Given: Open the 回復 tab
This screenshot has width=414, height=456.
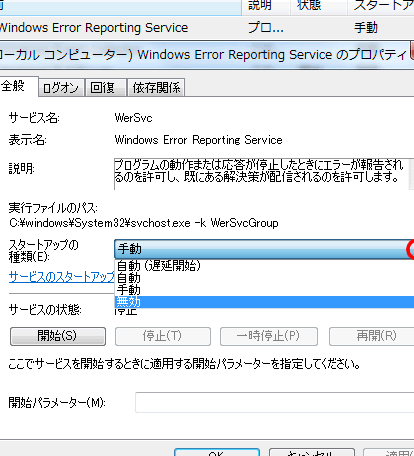Looking at the screenshot, I should point(105,88).
